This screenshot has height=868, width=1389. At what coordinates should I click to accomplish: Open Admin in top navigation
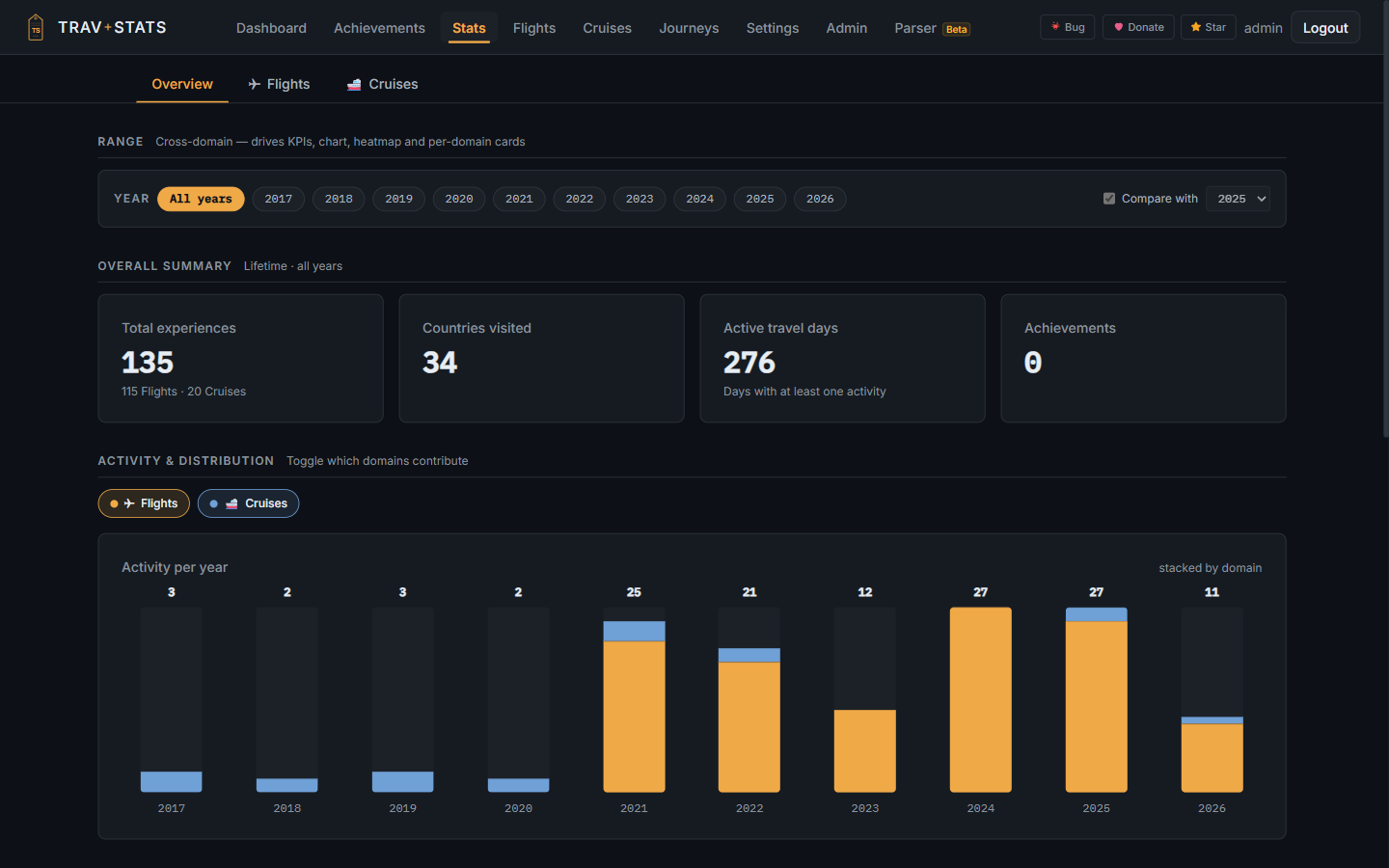point(847,28)
